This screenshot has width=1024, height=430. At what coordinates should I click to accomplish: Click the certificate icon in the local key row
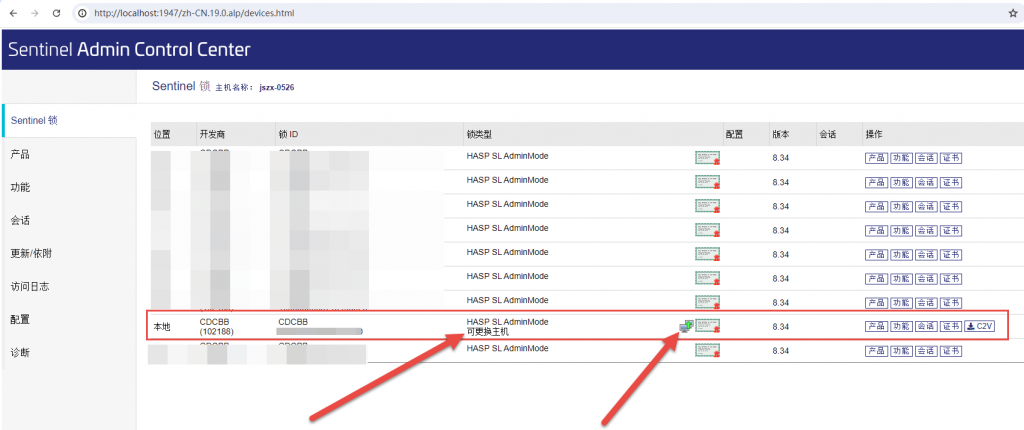(x=708, y=326)
